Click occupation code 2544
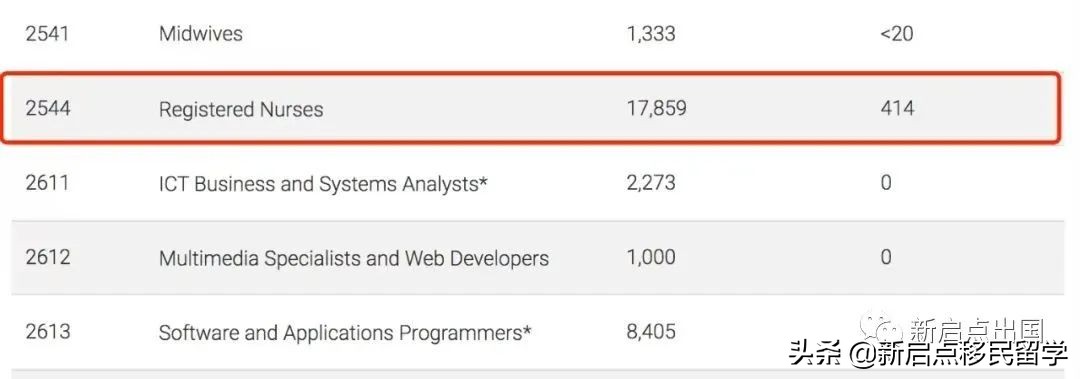 (x=48, y=109)
